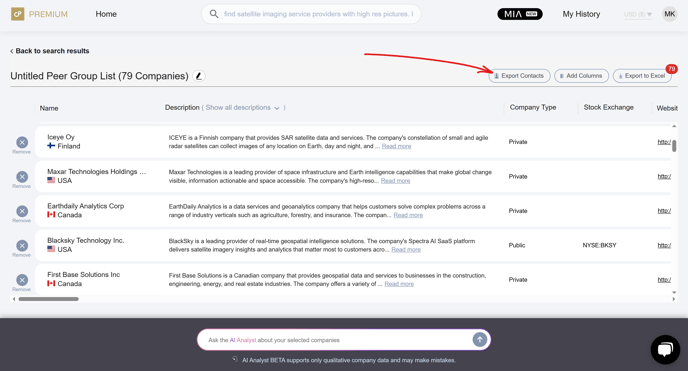688x371 pixels.
Task: Remove Earthdaily Analytics Corp from list
Action: click(x=22, y=211)
